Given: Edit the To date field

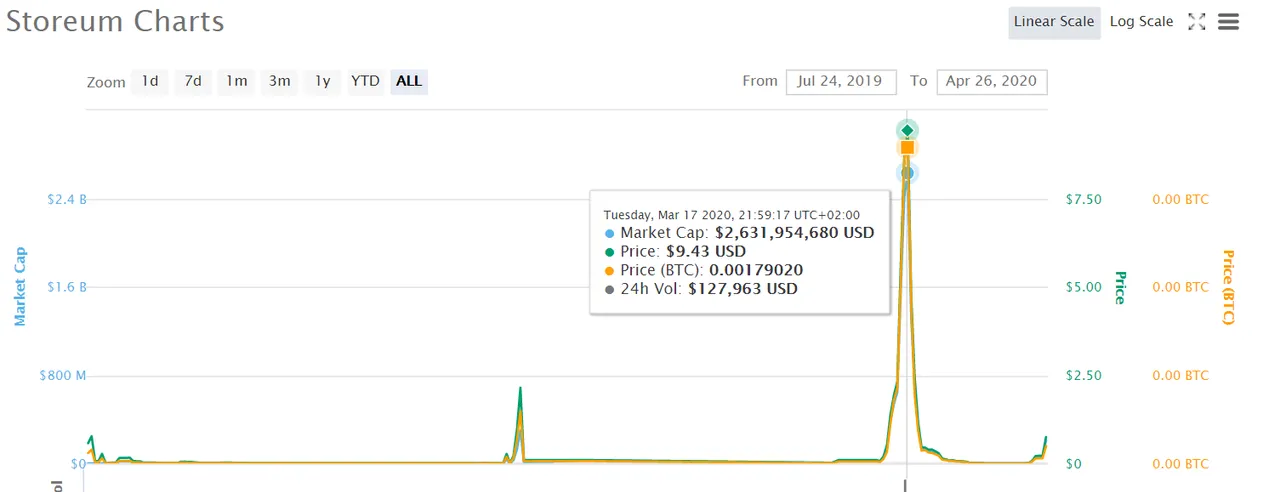Looking at the screenshot, I should tap(992, 81).
